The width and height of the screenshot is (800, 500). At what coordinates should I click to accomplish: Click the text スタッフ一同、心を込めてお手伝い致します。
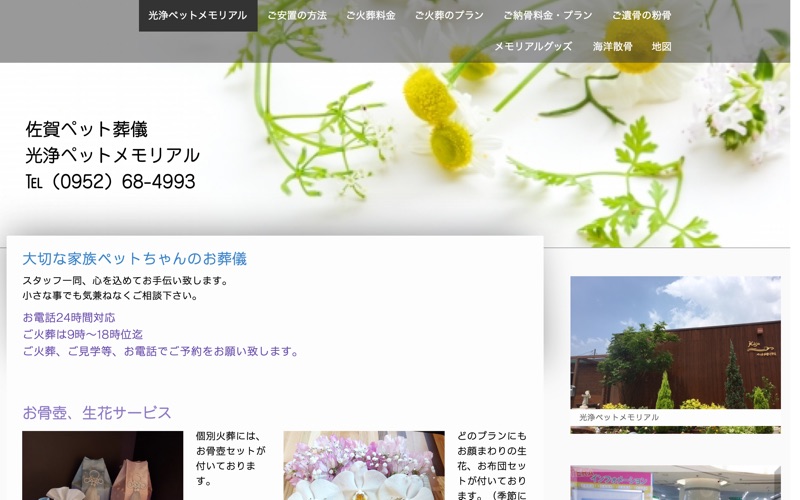coord(127,281)
